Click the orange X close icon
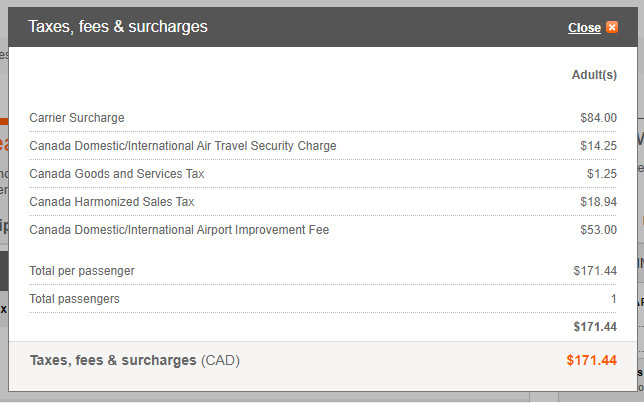The width and height of the screenshot is (644, 403). (612, 28)
